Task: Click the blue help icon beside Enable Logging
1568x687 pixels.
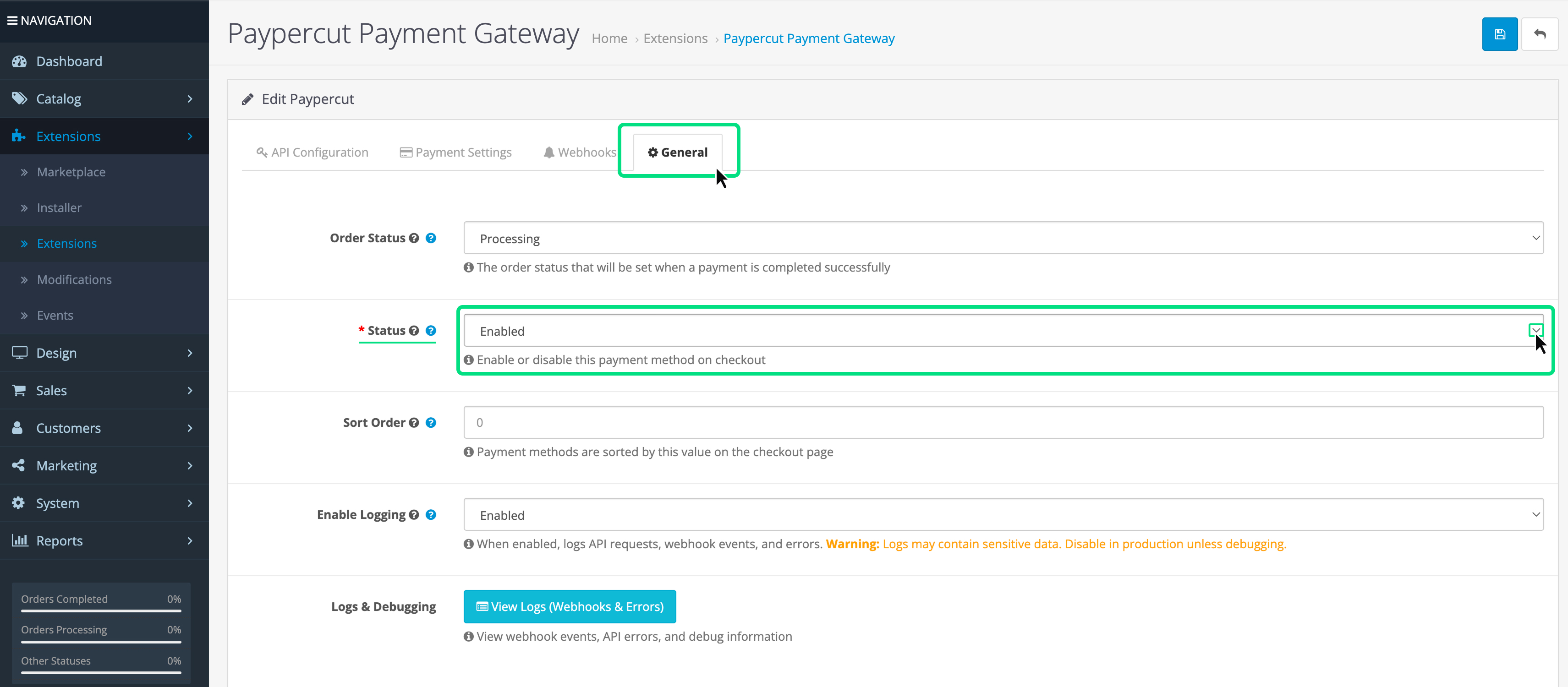Action: (431, 515)
